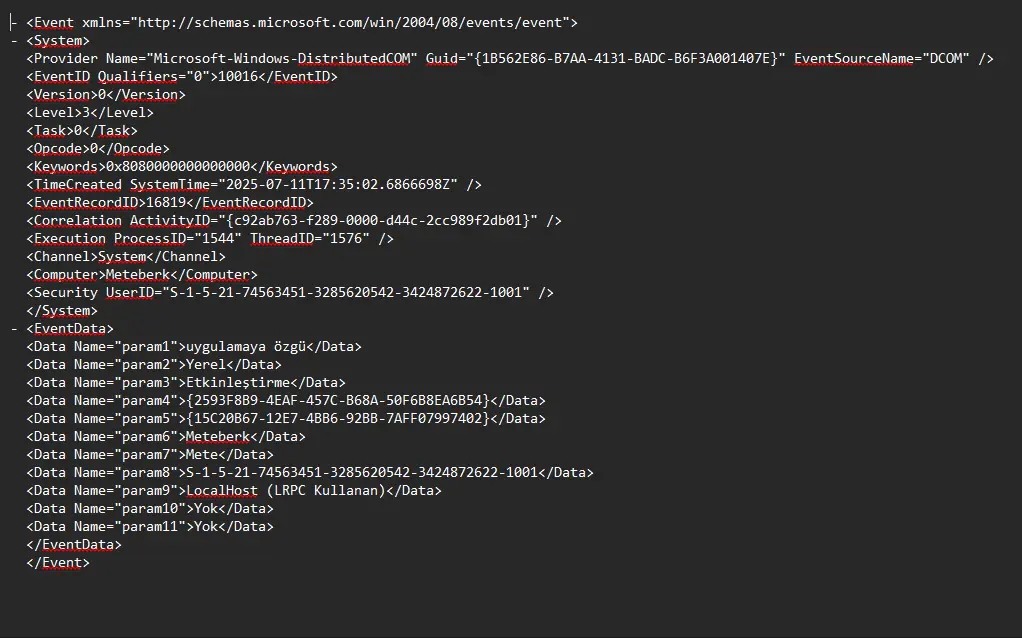Click the param9 LocalHost LRPC text

pos(286,491)
